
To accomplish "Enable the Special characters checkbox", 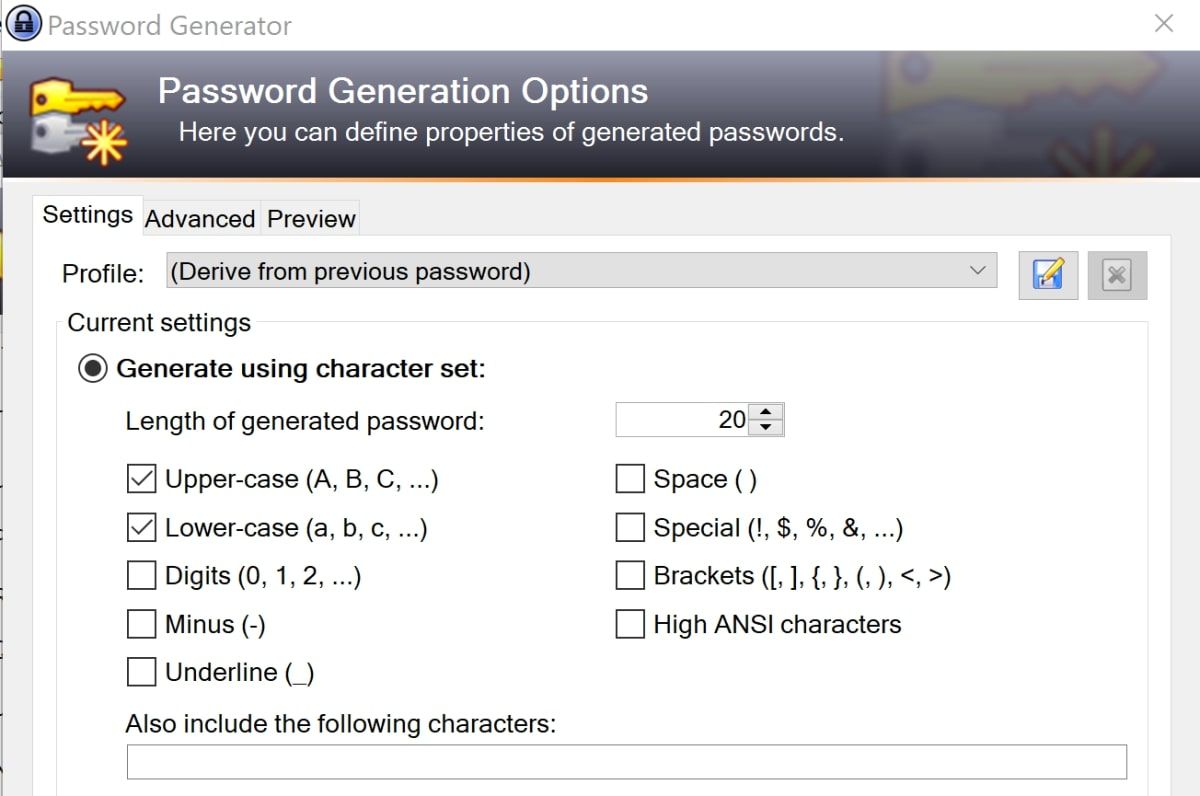I will click(x=630, y=528).
